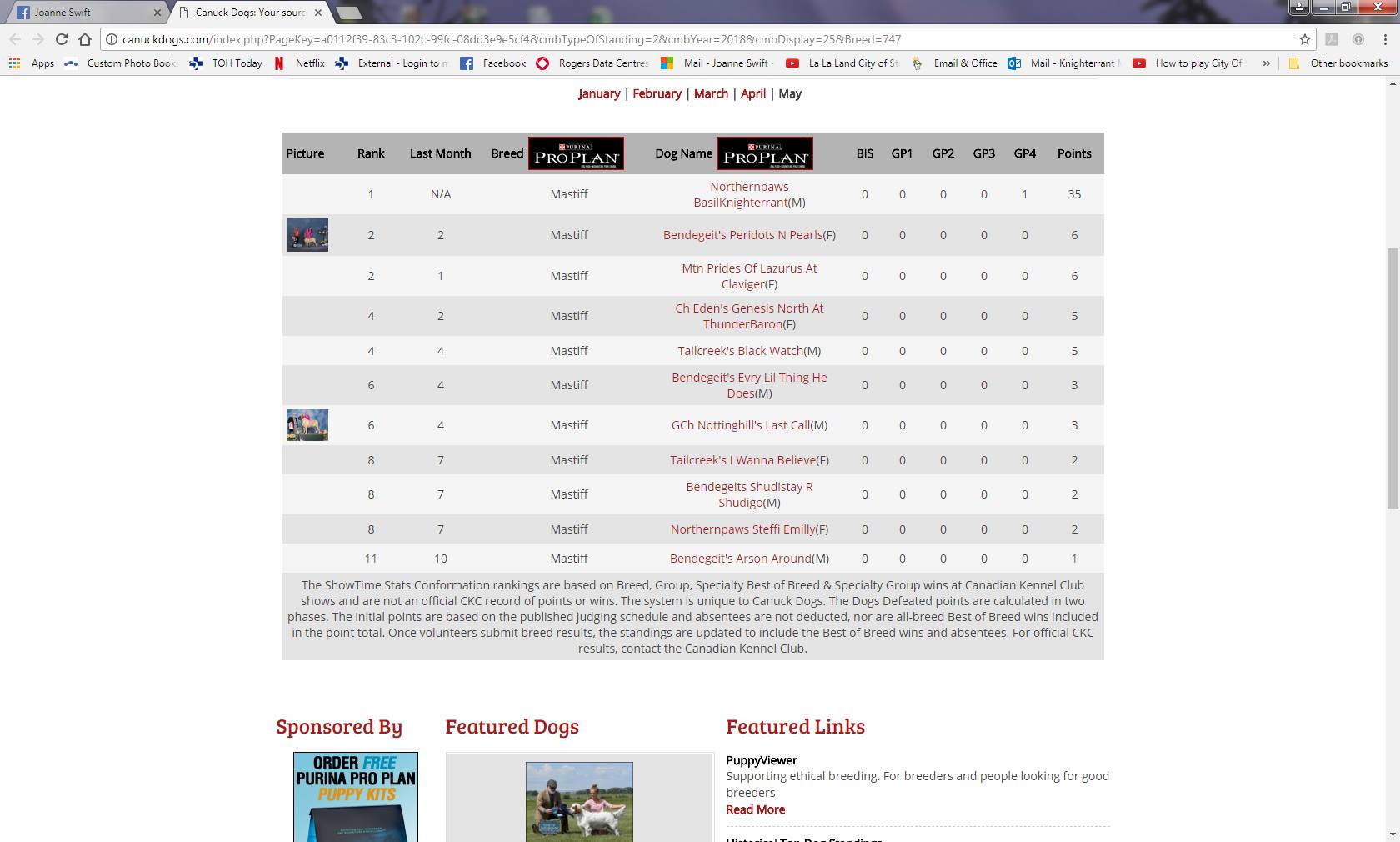Open the Netflix bookmark
Viewport: 1400px width, 842px height.
pyautogui.click(x=300, y=63)
